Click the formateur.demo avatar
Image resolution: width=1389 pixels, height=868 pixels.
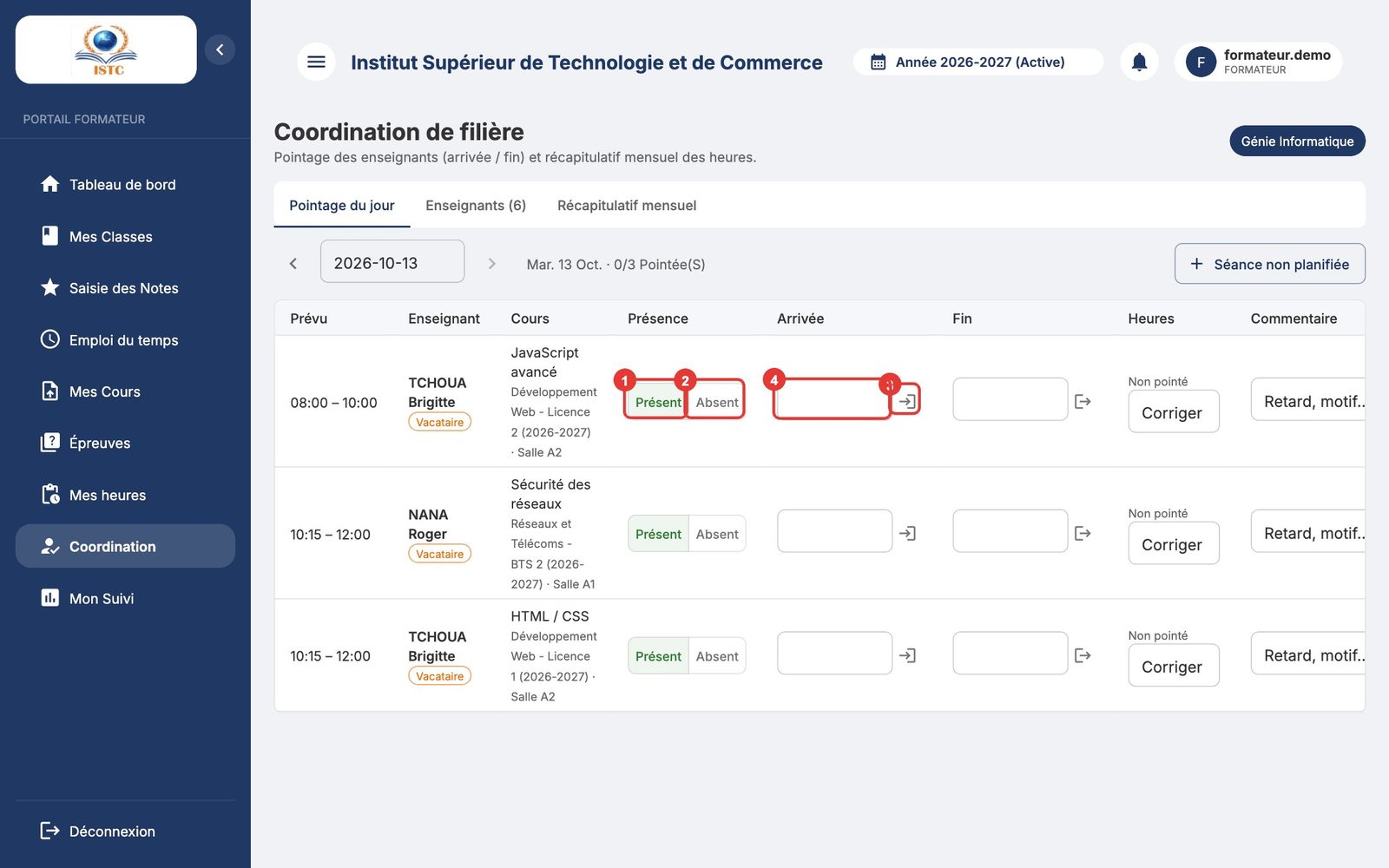tap(1201, 62)
